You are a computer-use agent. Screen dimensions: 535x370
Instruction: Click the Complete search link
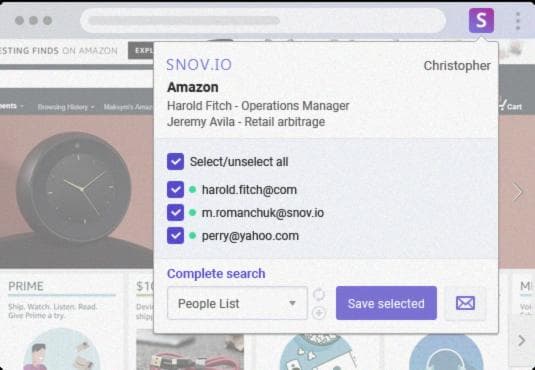click(216, 273)
